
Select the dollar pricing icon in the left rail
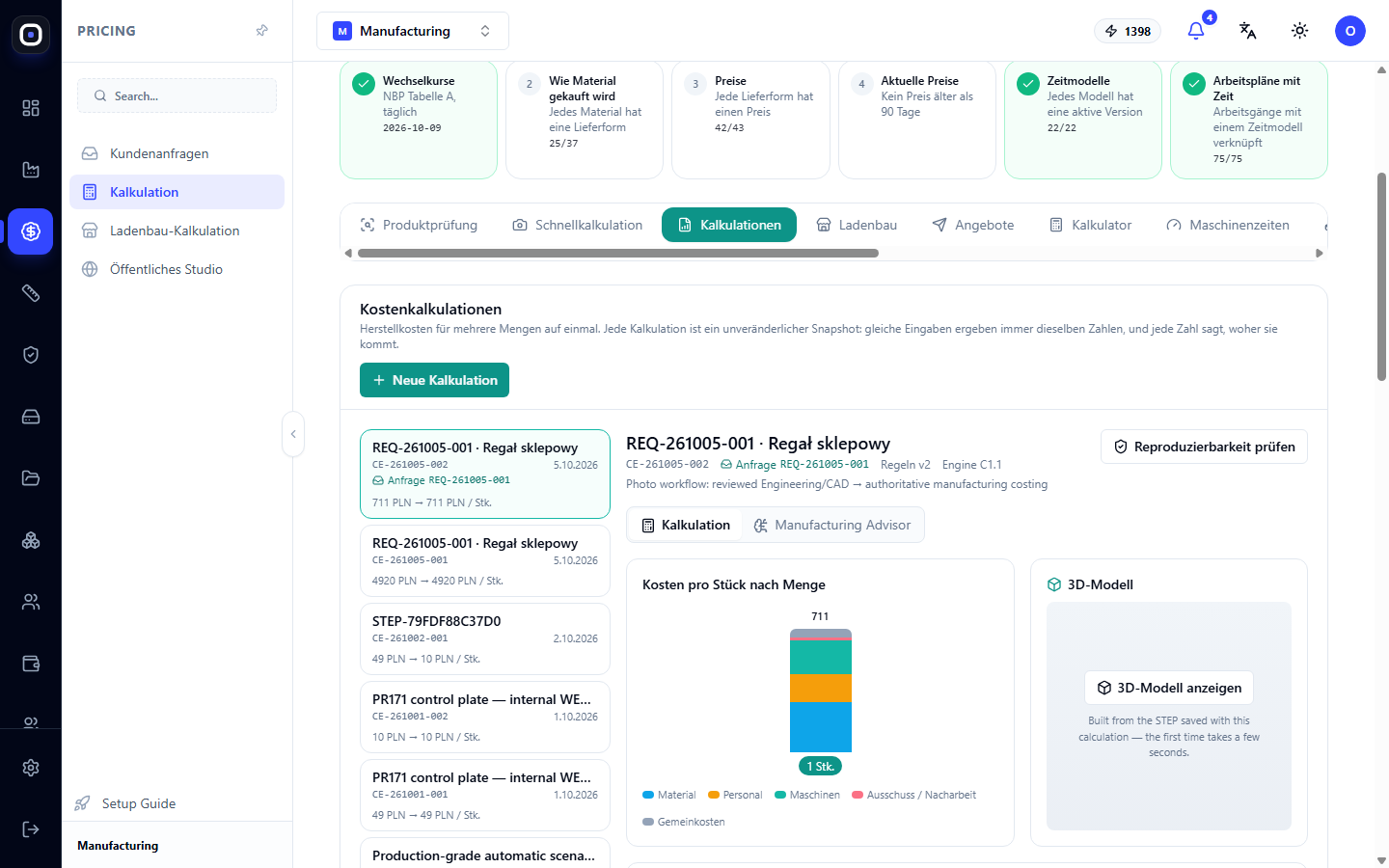pos(31,231)
